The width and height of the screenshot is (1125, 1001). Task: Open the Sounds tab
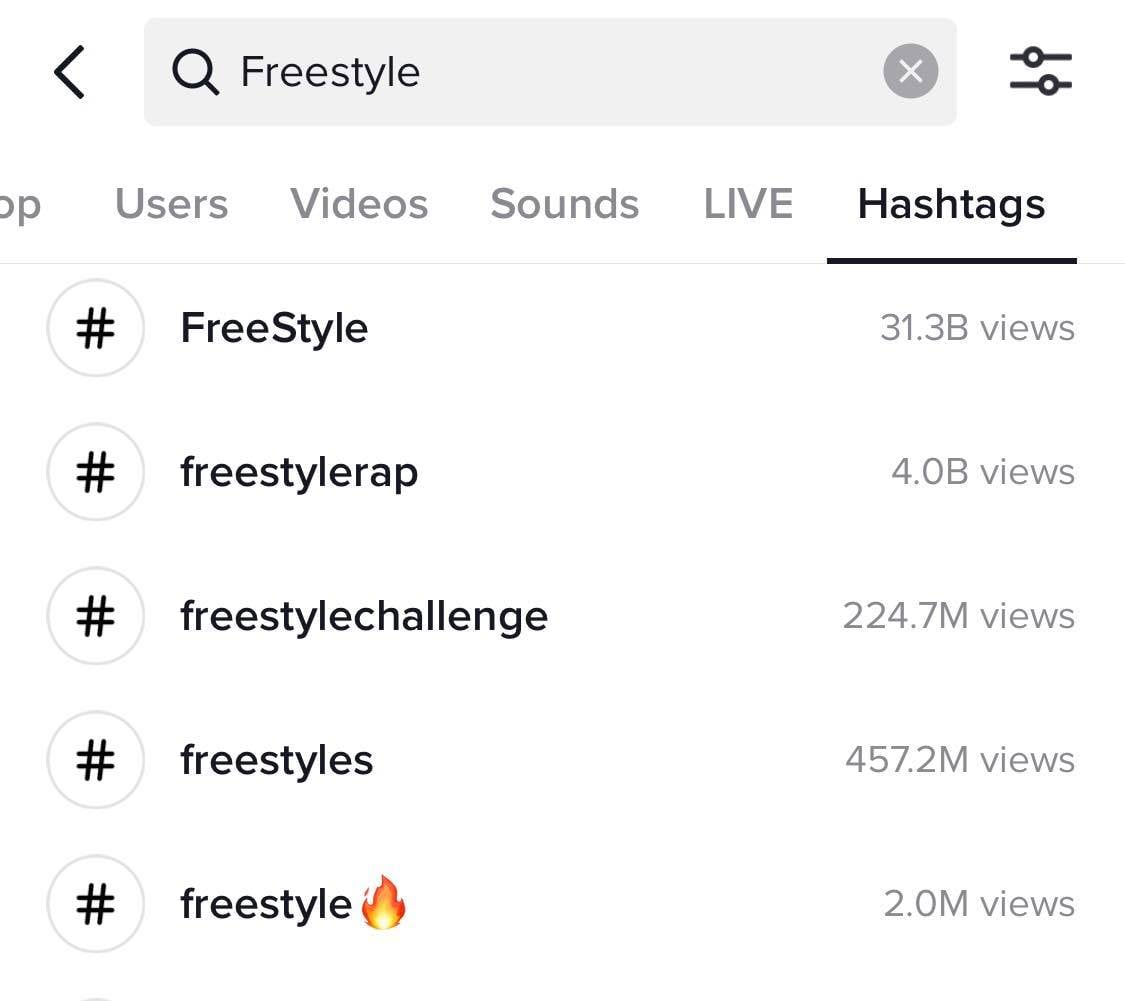coord(564,204)
